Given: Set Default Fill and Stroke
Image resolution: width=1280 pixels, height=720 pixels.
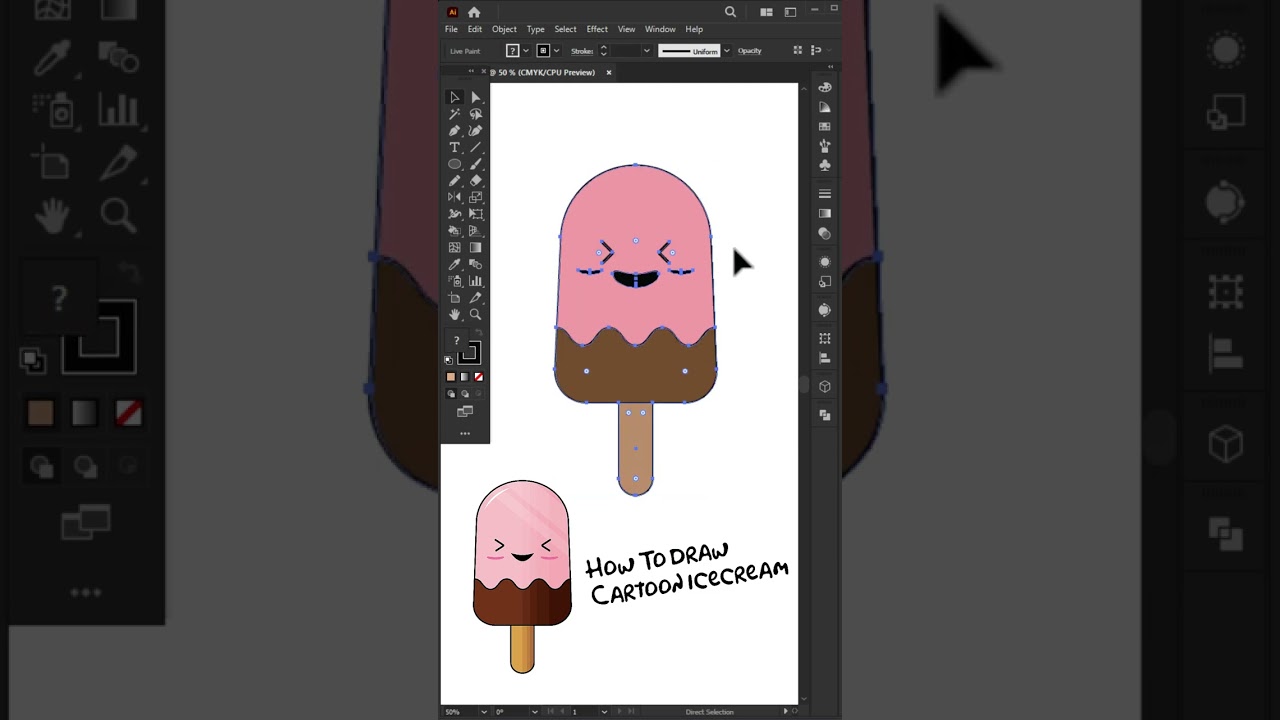Looking at the screenshot, I should coord(449,360).
